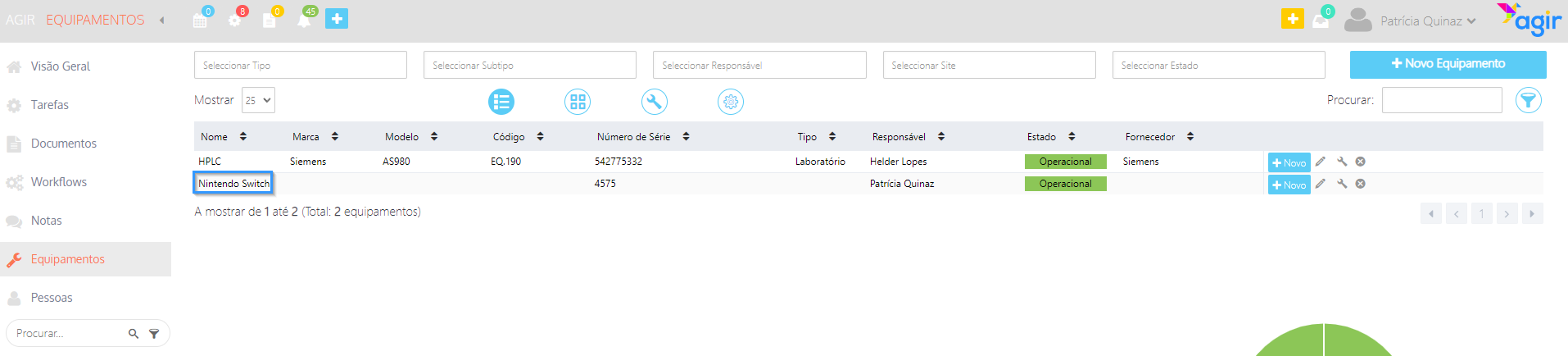The image size is (1568, 356).
Task: Open the Seleccionar Subtipo dropdown
Action: tap(530, 65)
